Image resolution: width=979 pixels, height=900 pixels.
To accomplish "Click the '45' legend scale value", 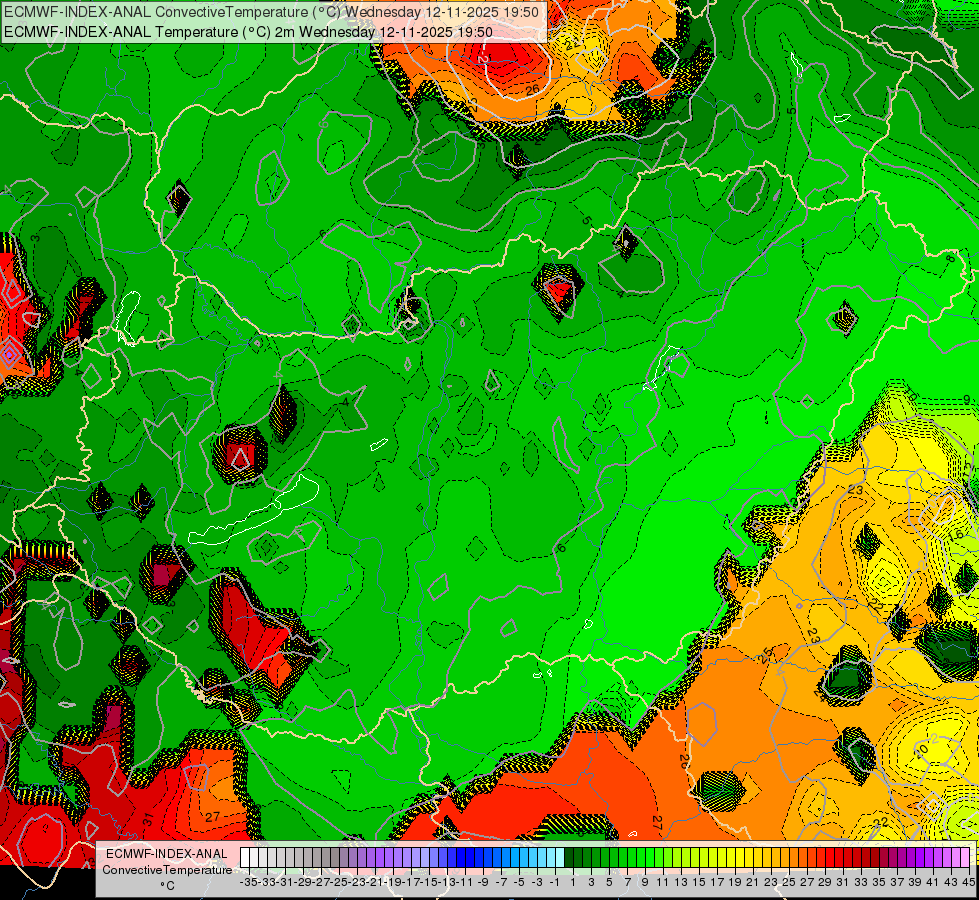I will tap(969, 882).
